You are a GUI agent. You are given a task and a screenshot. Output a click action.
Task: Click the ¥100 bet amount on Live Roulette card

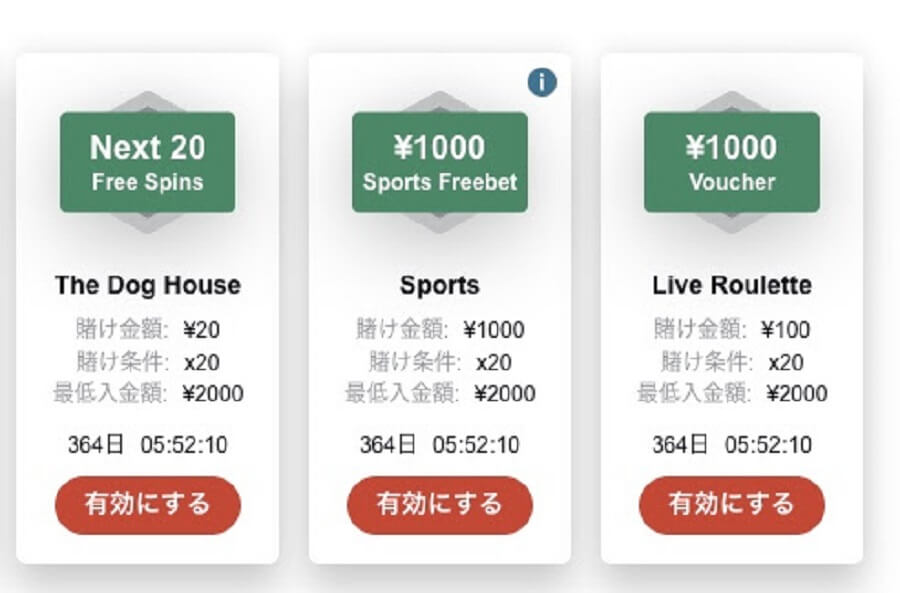(x=785, y=330)
